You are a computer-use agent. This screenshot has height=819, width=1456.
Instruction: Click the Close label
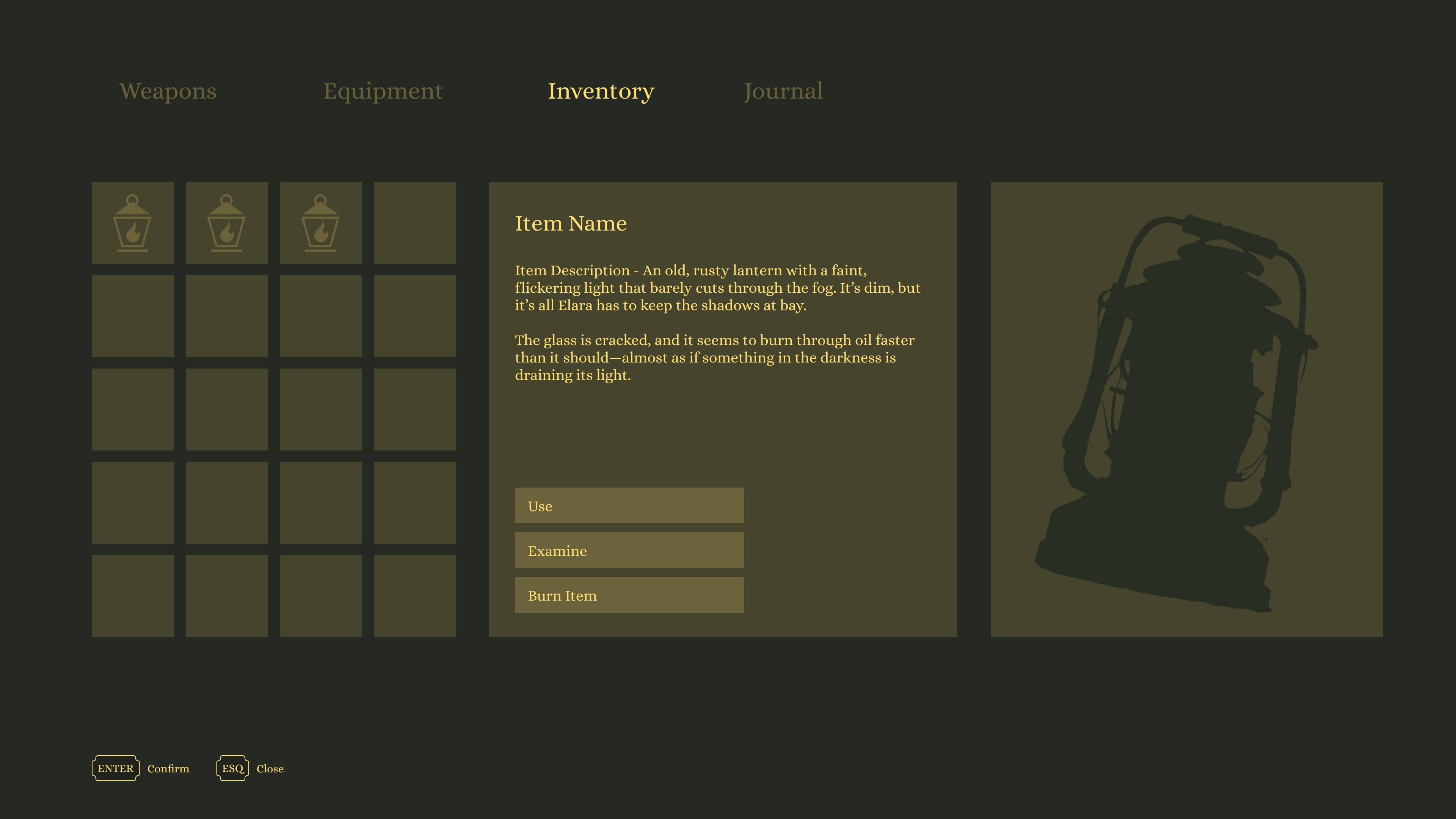point(270,769)
